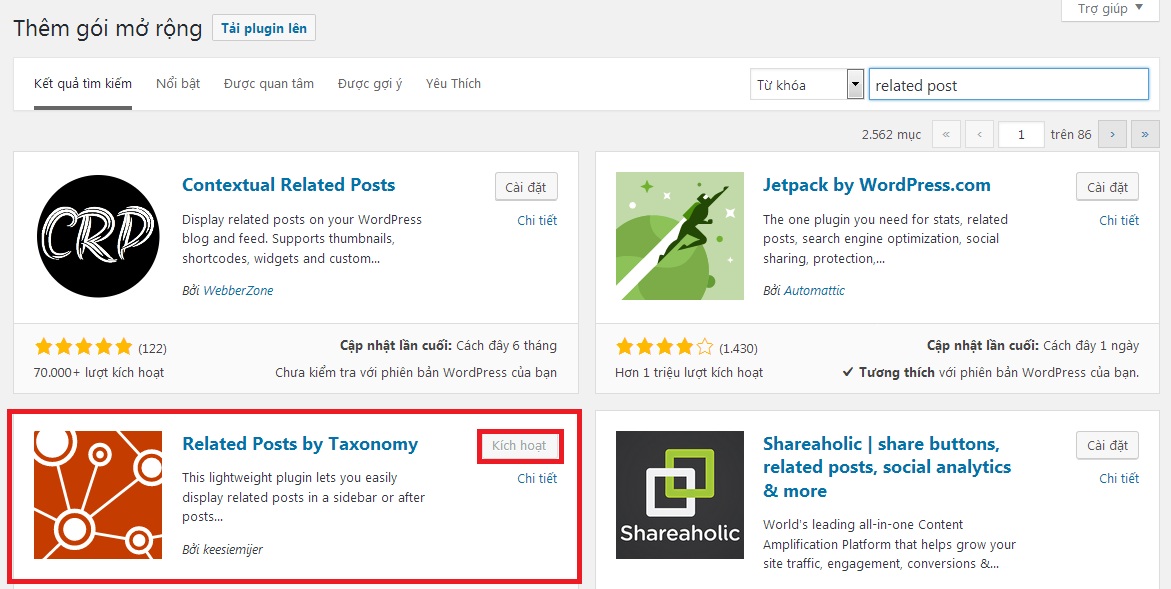Click the Shareaholic plugin logo
Image resolution: width=1171 pixels, height=589 pixels.
click(x=679, y=494)
